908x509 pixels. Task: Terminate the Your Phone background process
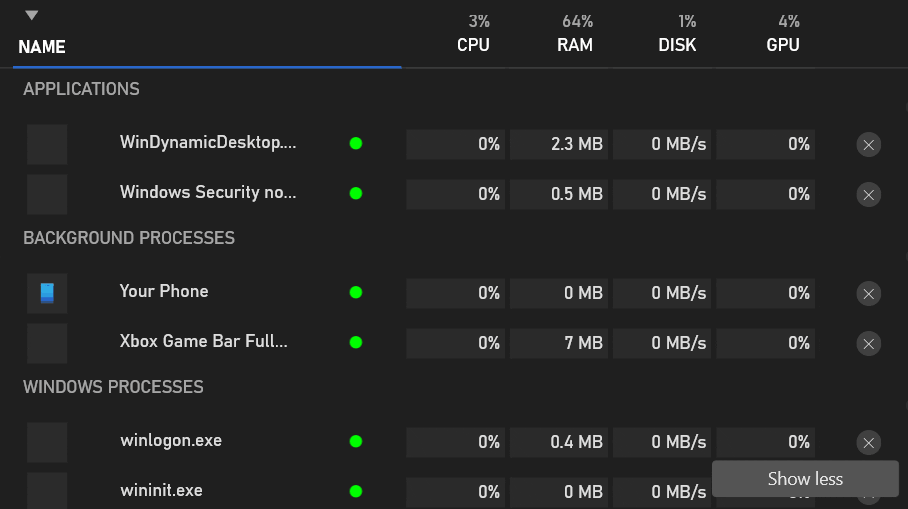click(x=869, y=293)
